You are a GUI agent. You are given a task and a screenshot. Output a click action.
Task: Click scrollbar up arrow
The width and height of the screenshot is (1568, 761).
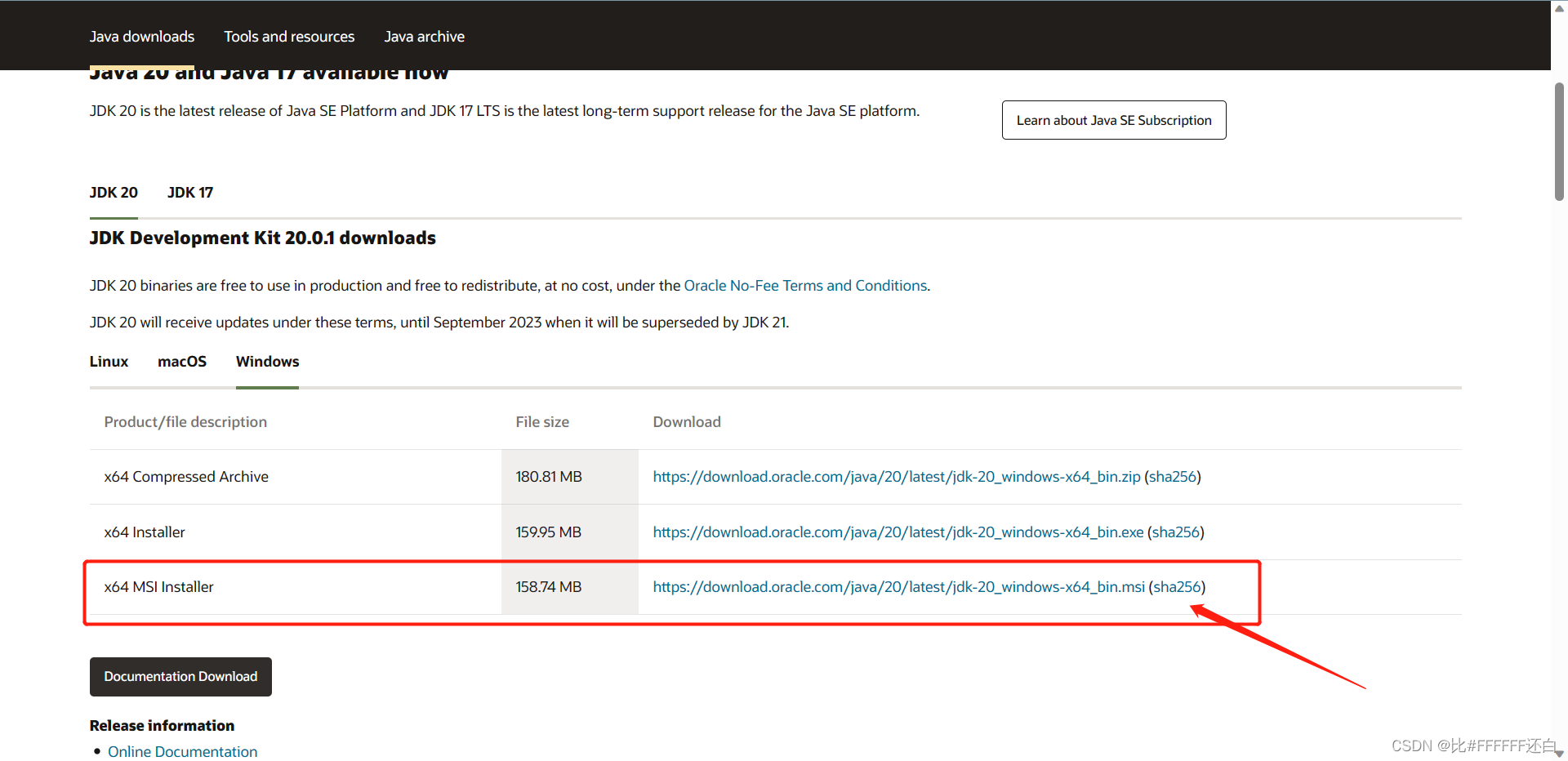(1559, 8)
